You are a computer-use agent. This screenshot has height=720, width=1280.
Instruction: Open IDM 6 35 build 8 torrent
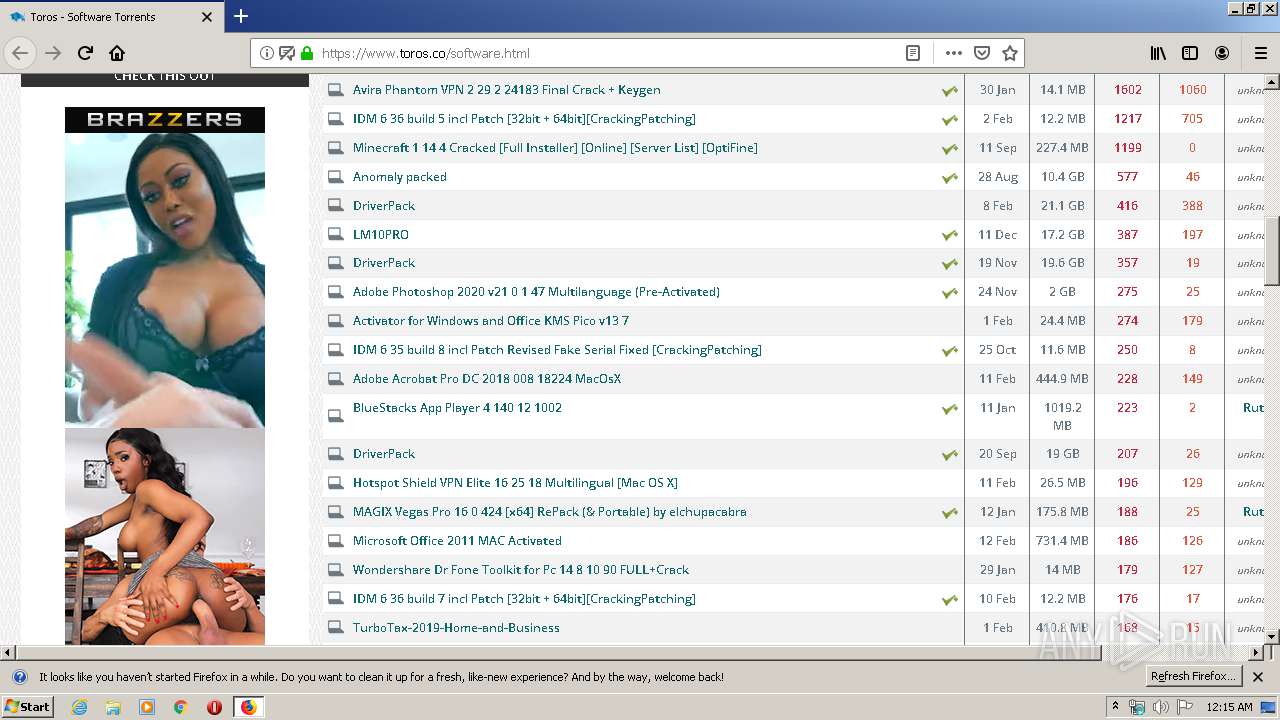557,350
